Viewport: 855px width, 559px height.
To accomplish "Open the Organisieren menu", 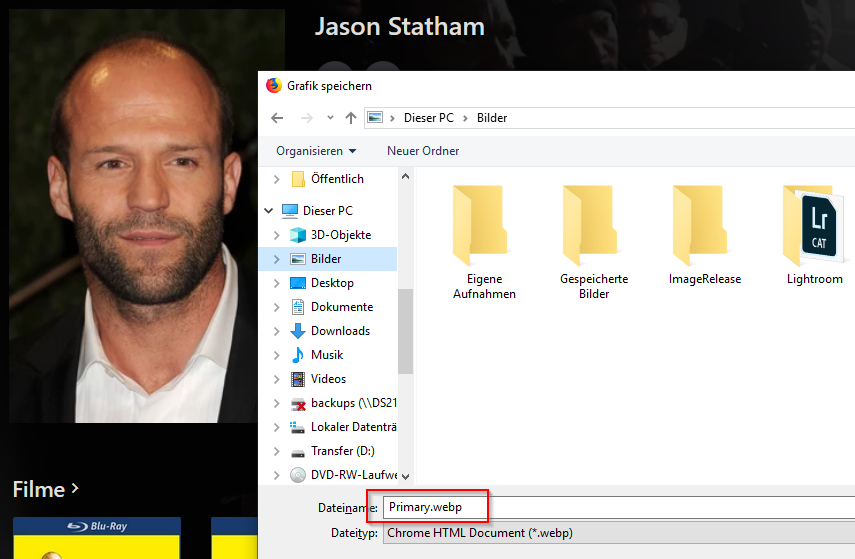I will 316,151.
